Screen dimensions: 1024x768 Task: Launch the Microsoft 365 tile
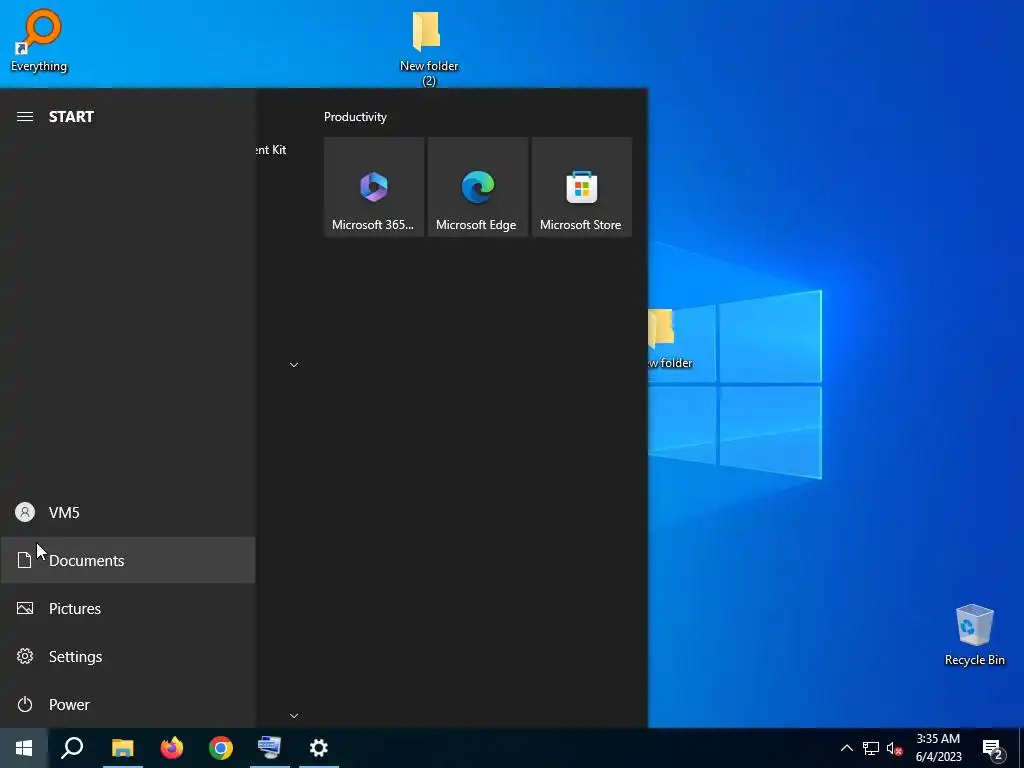(x=374, y=187)
